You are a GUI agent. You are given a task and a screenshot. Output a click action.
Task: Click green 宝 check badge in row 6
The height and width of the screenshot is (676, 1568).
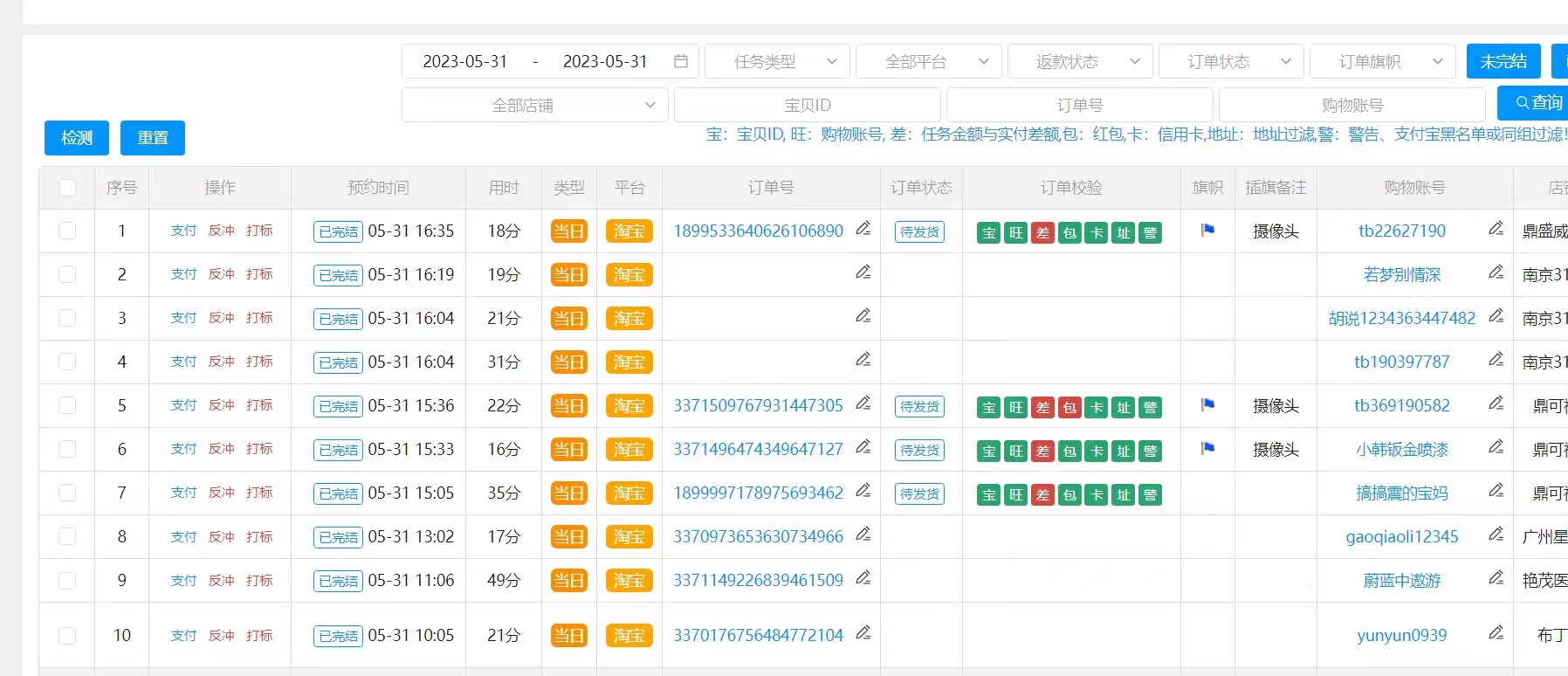[x=988, y=452]
